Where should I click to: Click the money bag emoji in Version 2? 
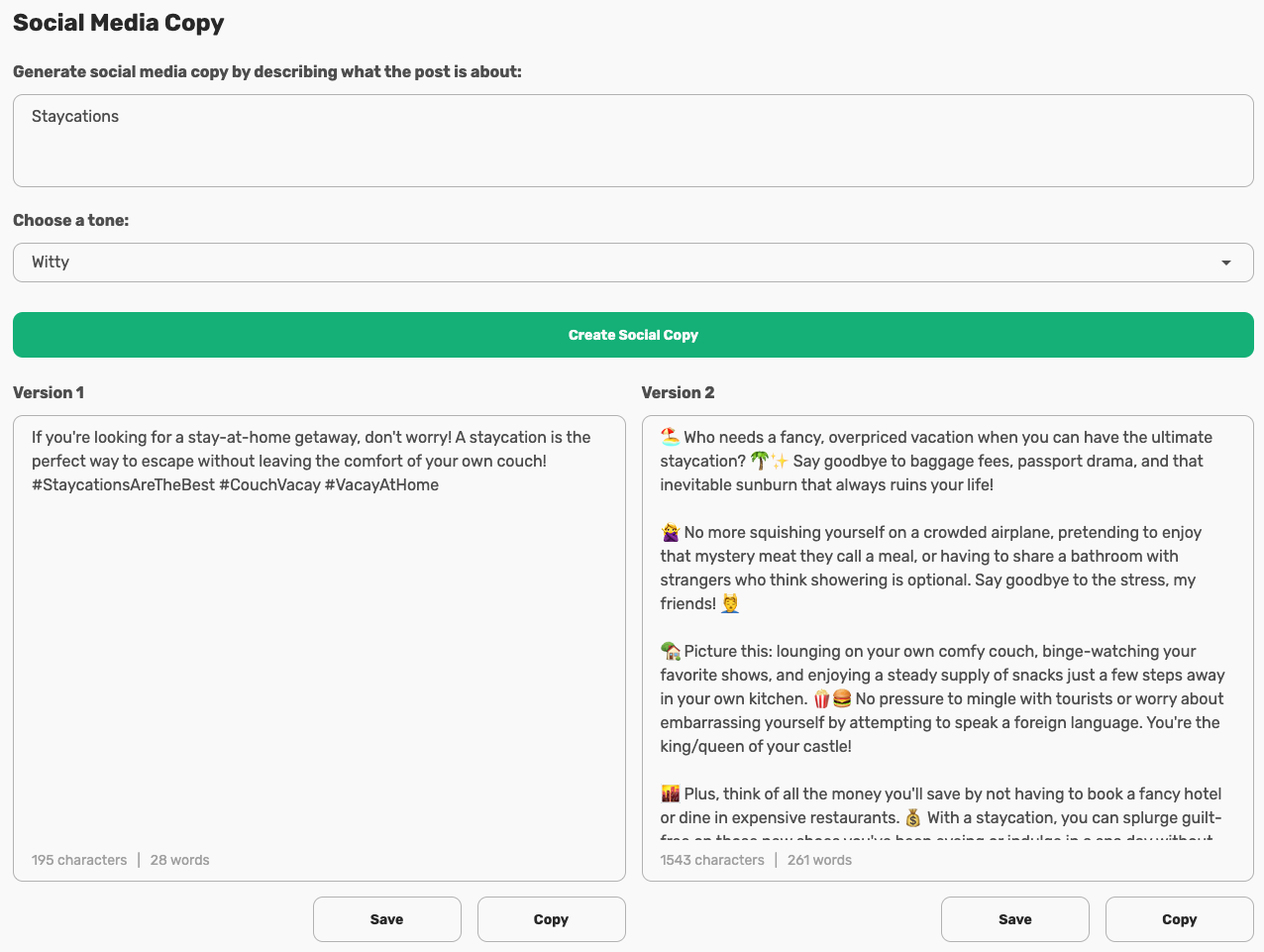click(x=913, y=817)
